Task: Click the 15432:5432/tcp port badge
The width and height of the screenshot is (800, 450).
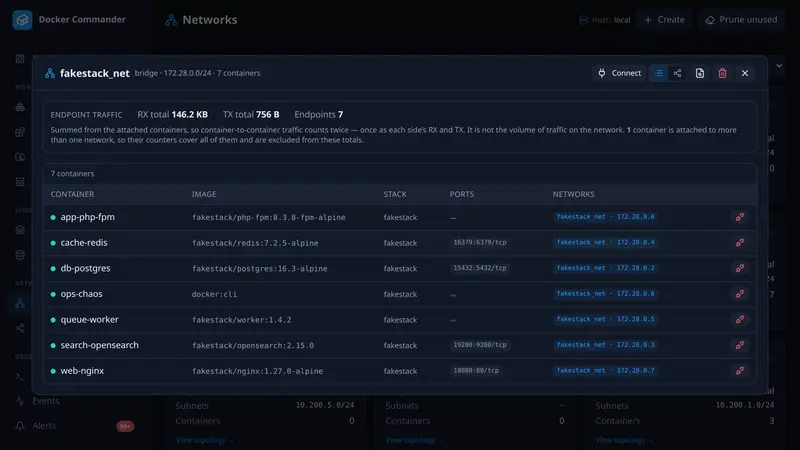Action: pos(480,268)
